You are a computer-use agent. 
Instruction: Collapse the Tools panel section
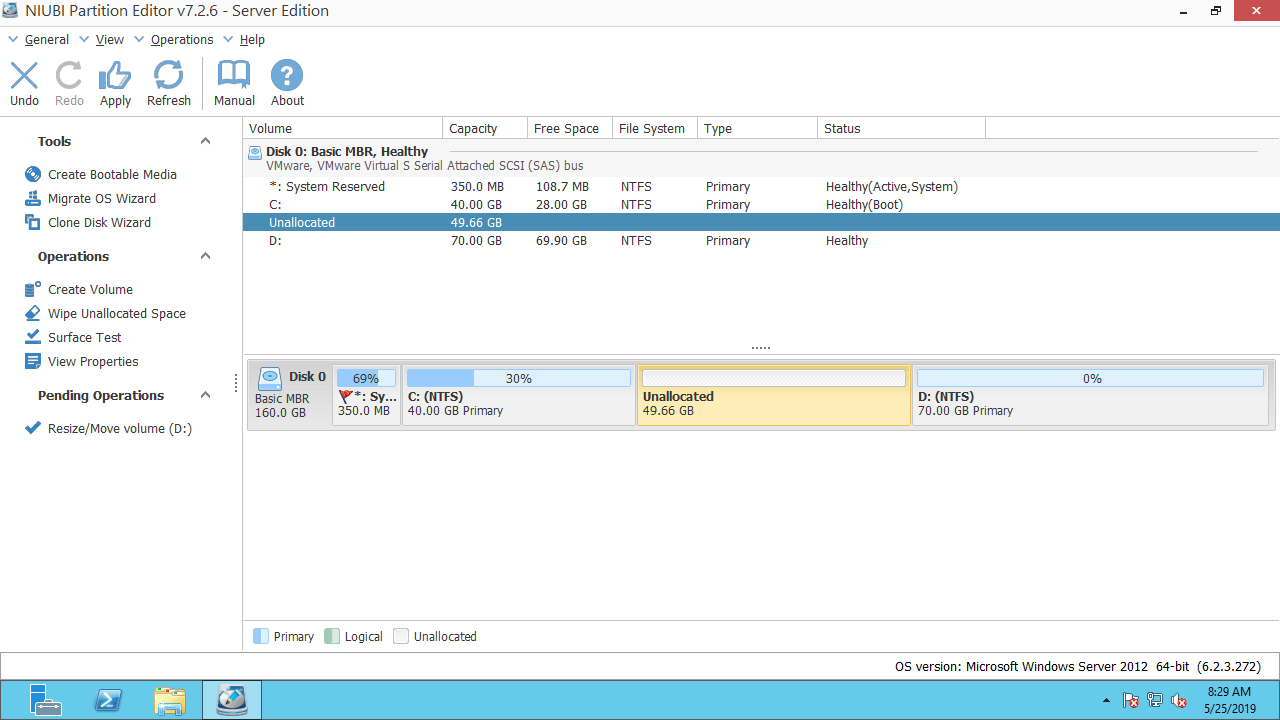tap(205, 141)
